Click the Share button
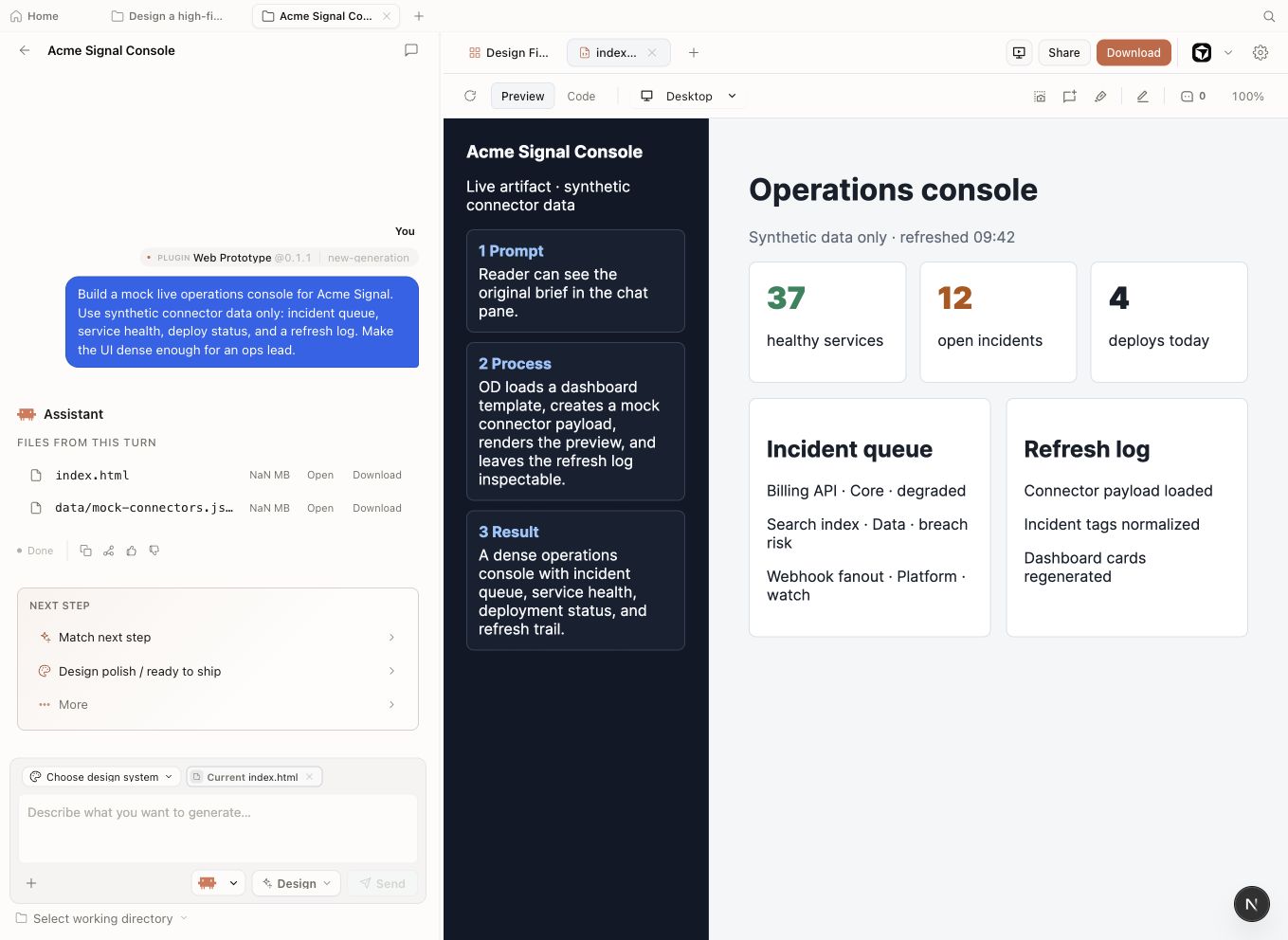Screen dimensions: 1288x940 tap(1063, 53)
